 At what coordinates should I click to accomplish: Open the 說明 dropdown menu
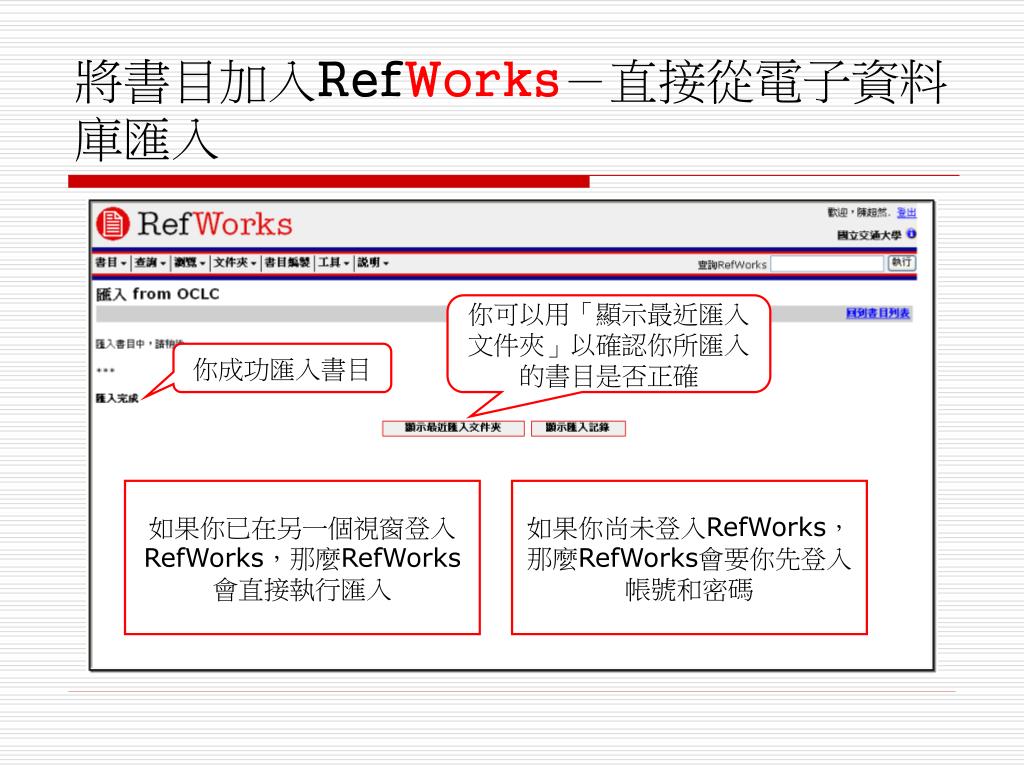point(373,263)
